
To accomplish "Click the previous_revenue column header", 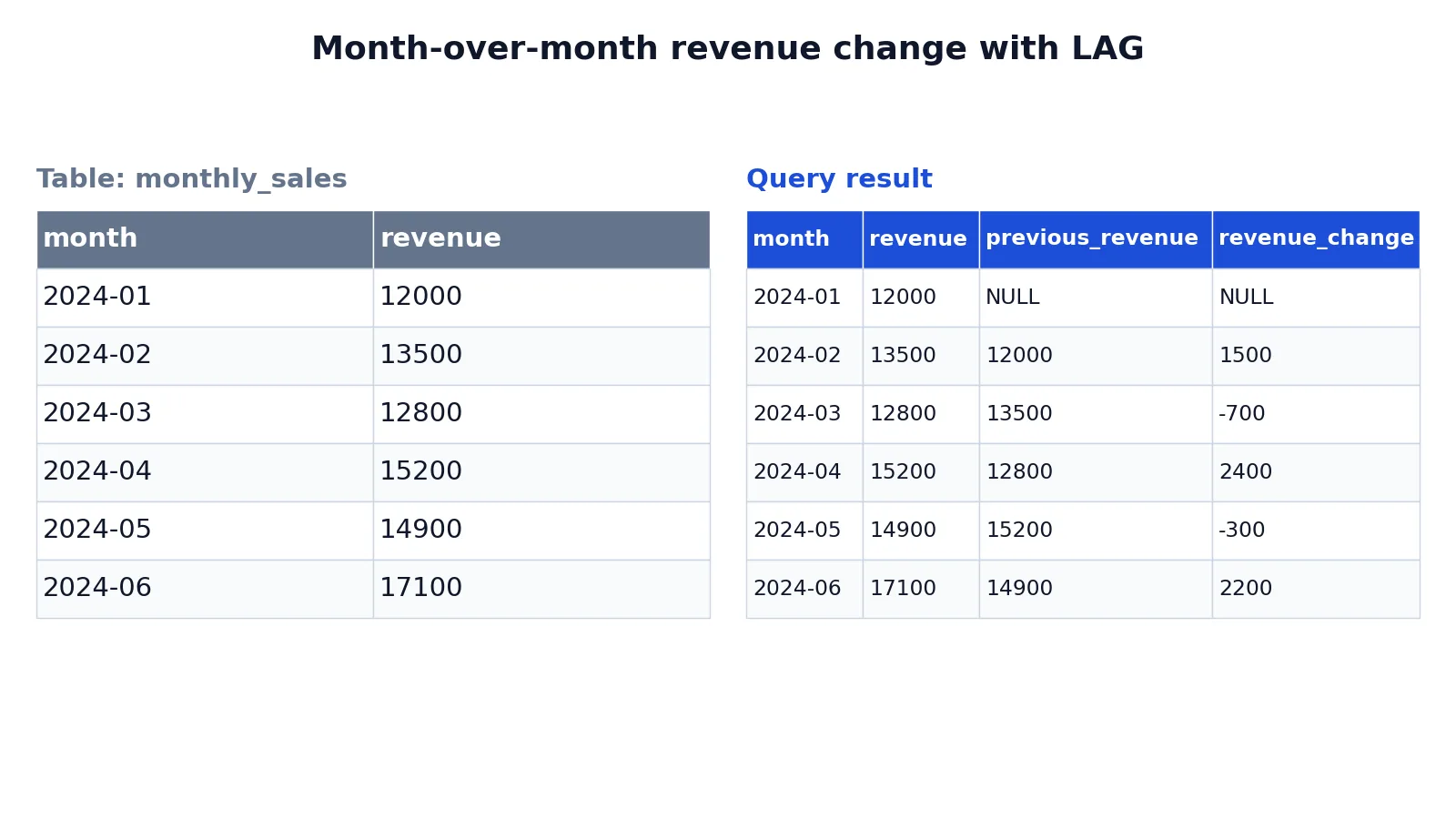I will [1096, 239].
